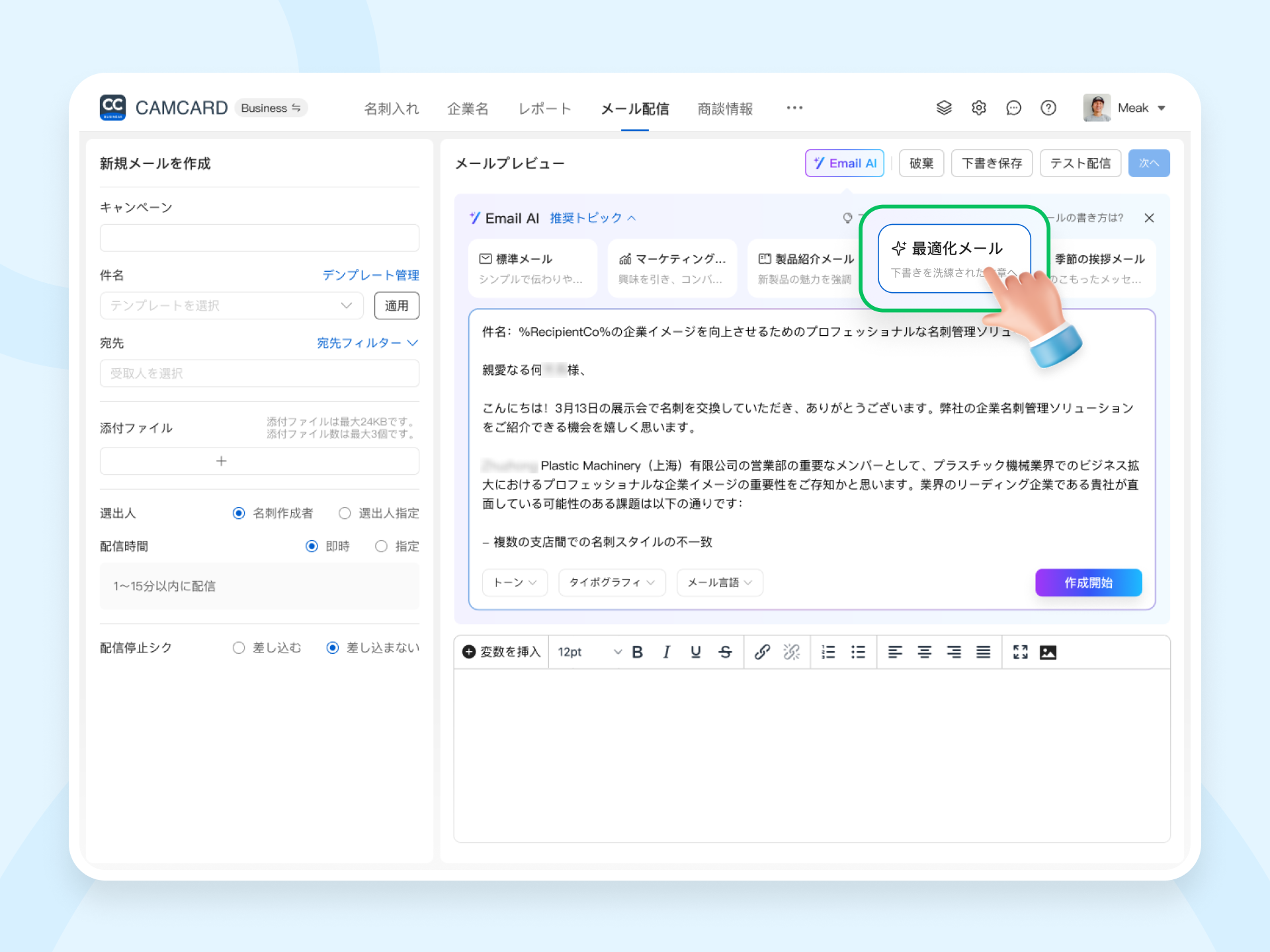The width and height of the screenshot is (1270, 952).
Task: Open the settings gear in the header
Action: (x=978, y=108)
